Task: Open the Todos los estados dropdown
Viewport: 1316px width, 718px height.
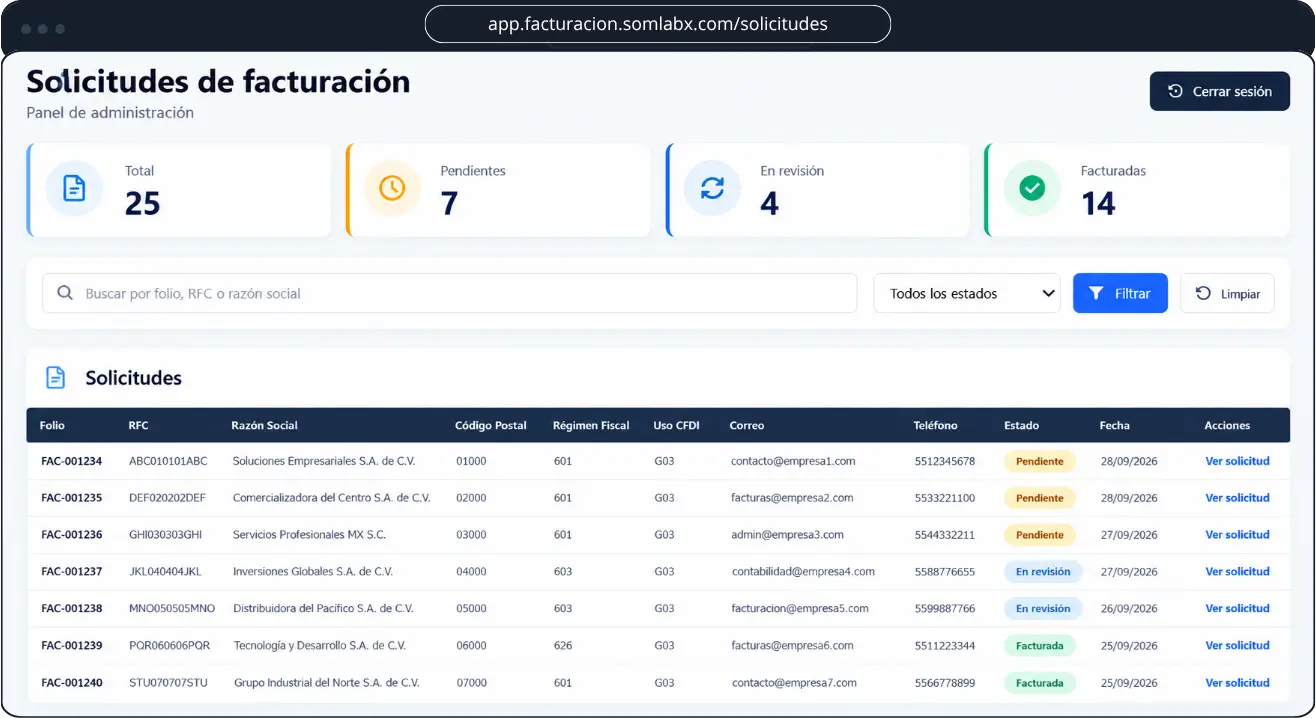Action: pos(967,293)
